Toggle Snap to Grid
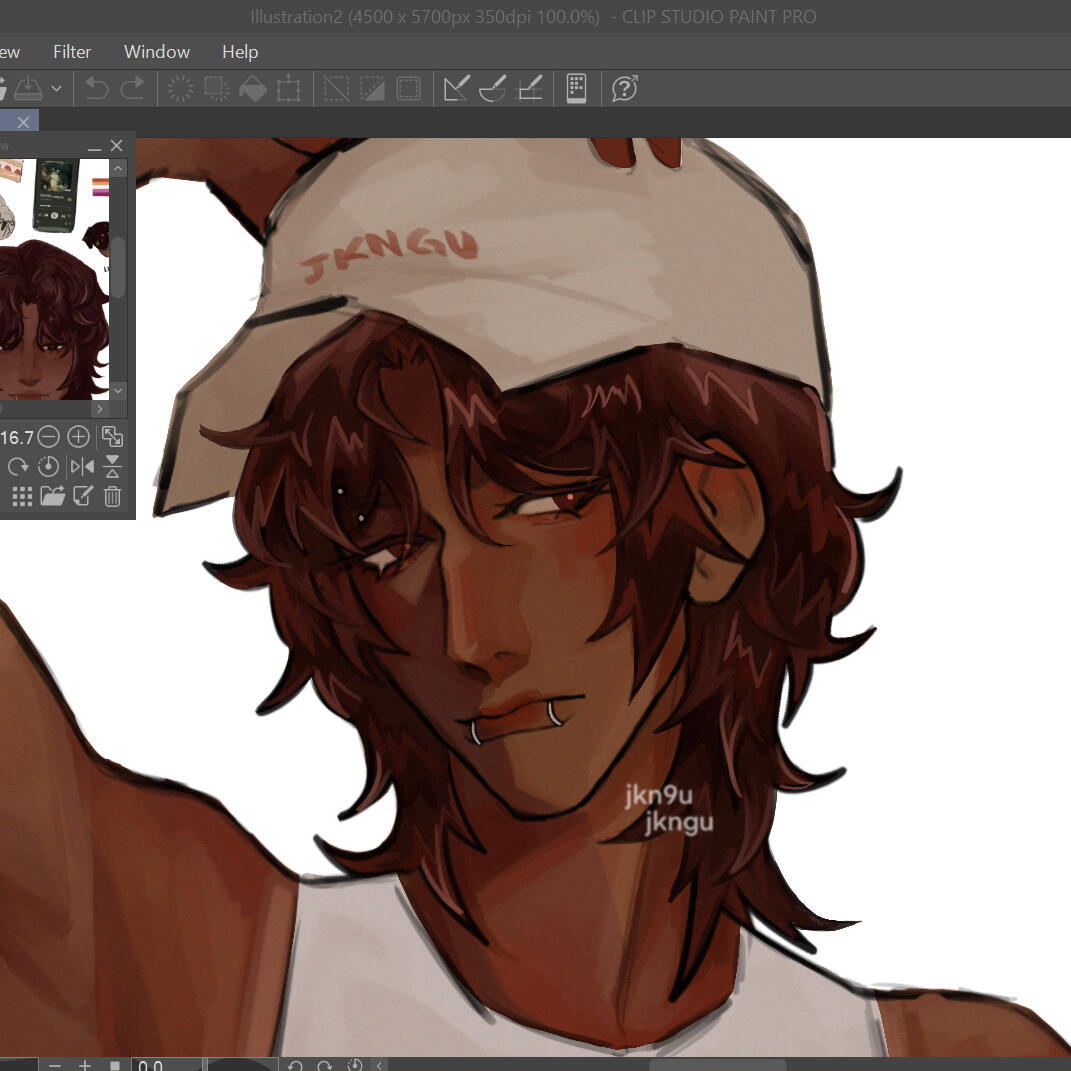 tap(530, 89)
